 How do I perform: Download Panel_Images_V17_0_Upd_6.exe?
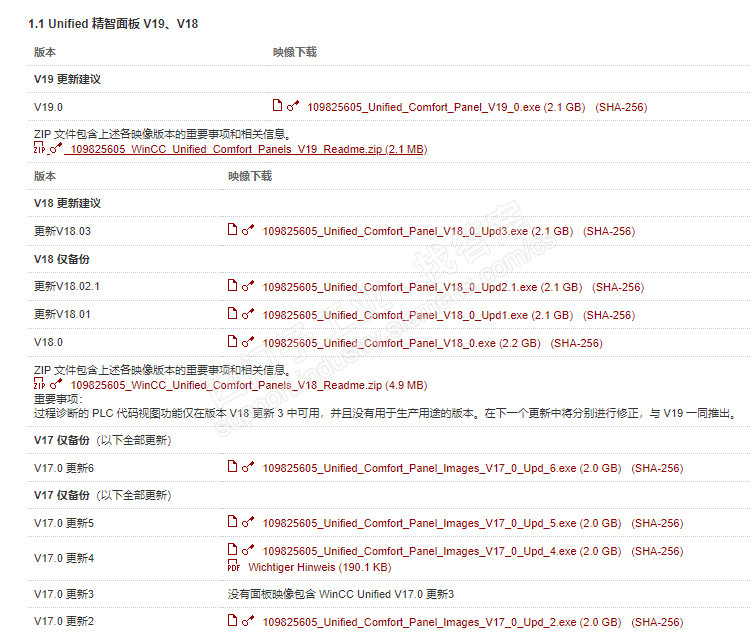(x=442, y=468)
